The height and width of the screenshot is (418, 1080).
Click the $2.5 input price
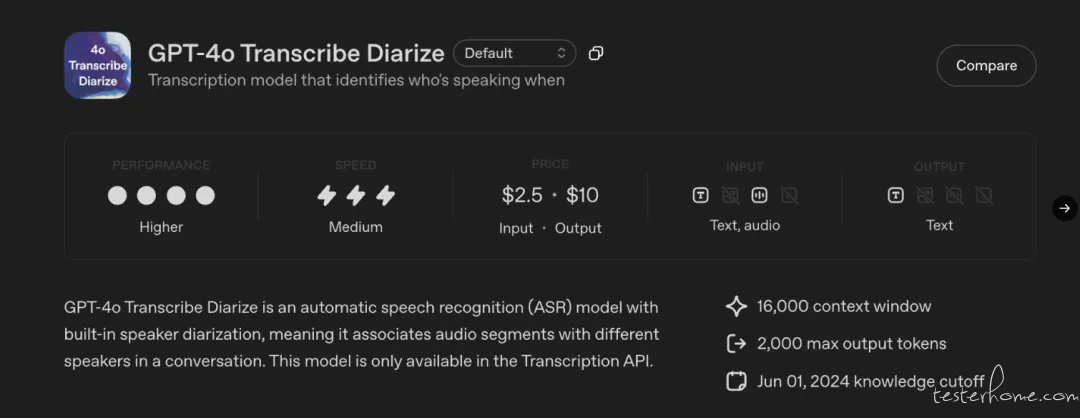click(x=522, y=195)
